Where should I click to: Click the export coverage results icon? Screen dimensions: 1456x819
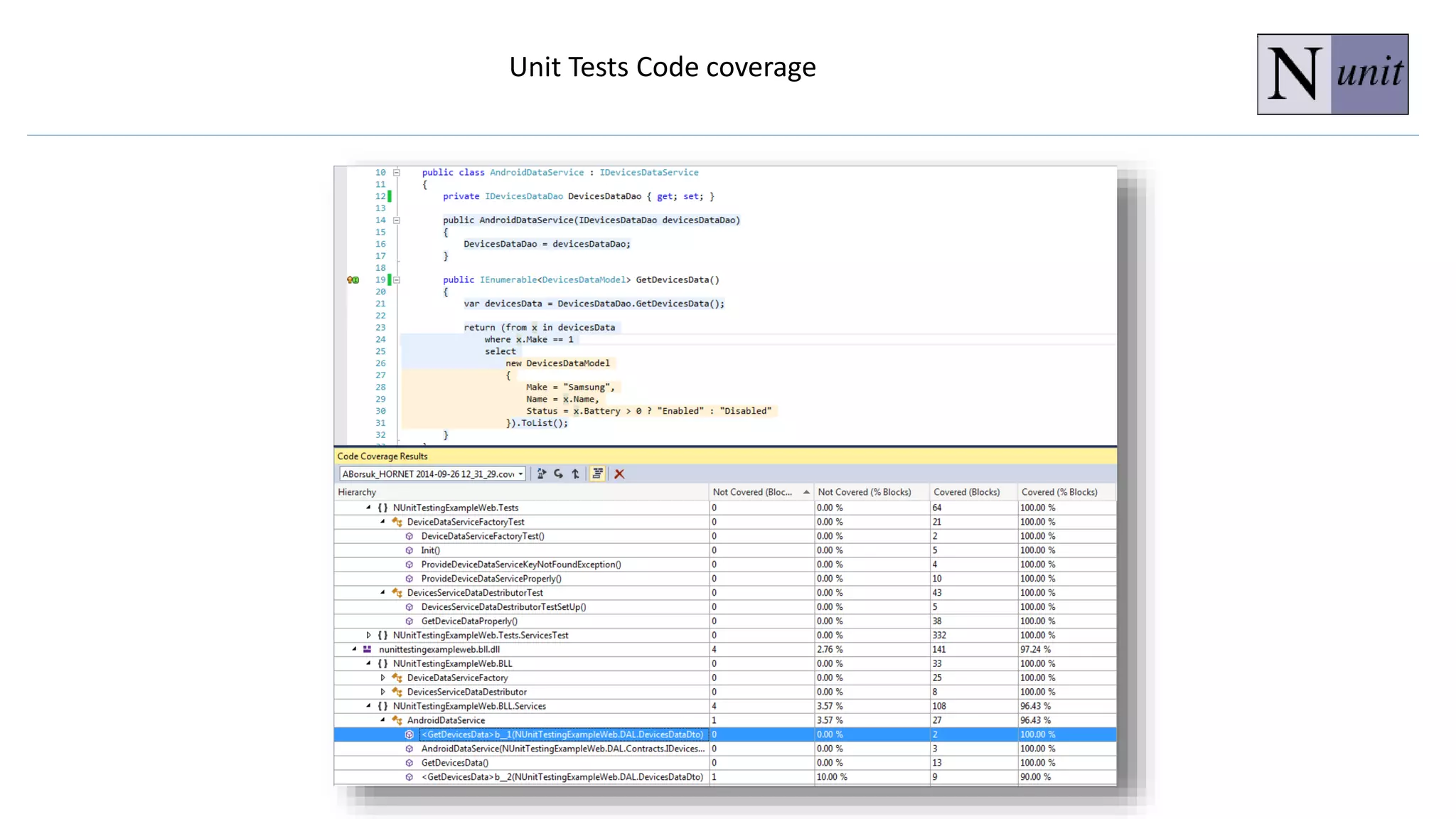pos(542,473)
